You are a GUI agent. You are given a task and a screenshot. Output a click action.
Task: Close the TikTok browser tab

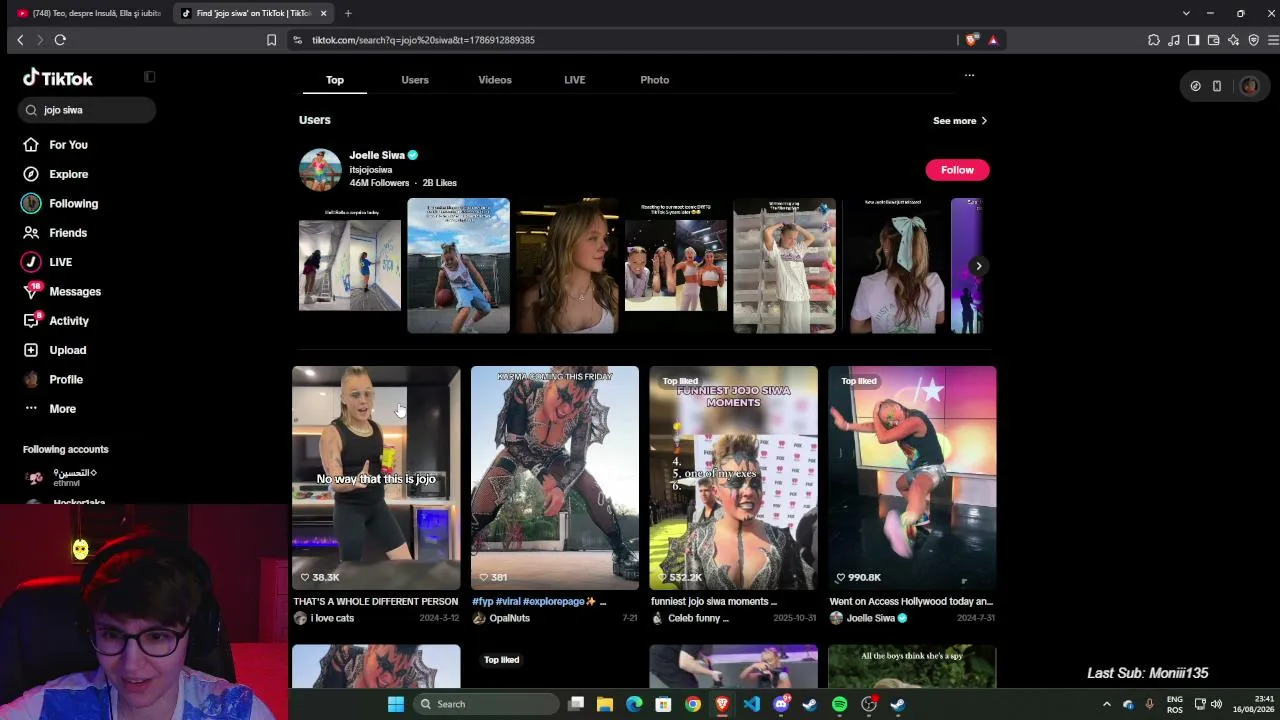tap(323, 13)
